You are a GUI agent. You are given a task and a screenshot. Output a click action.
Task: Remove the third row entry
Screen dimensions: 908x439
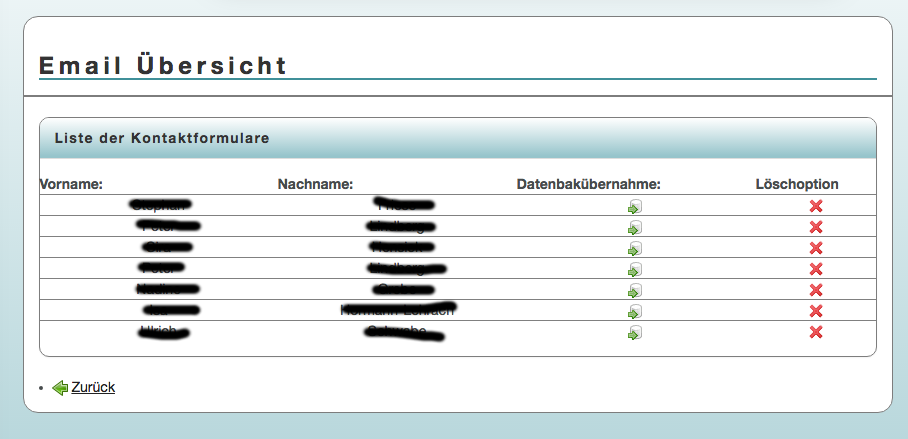click(x=816, y=248)
